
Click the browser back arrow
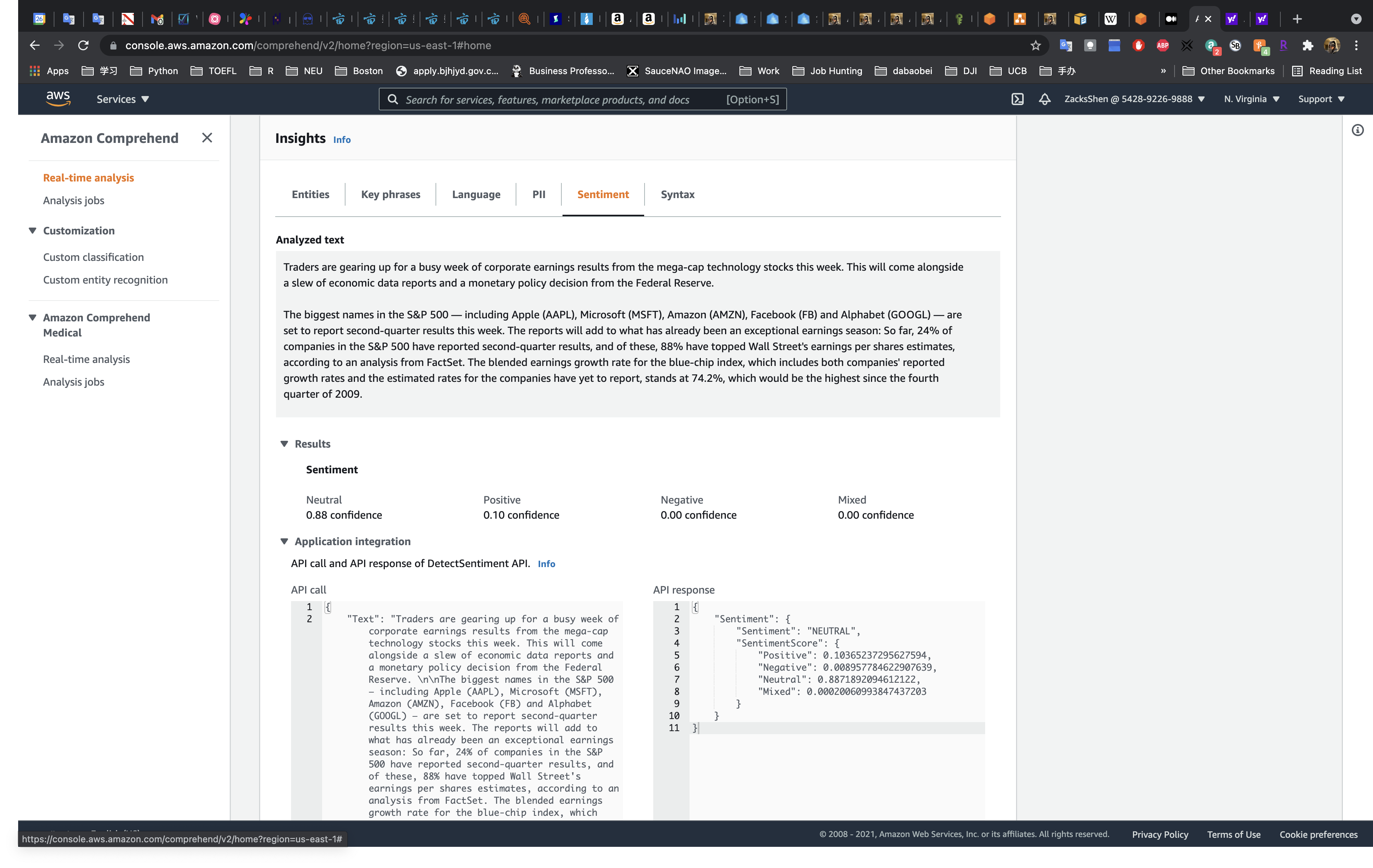click(x=34, y=46)
